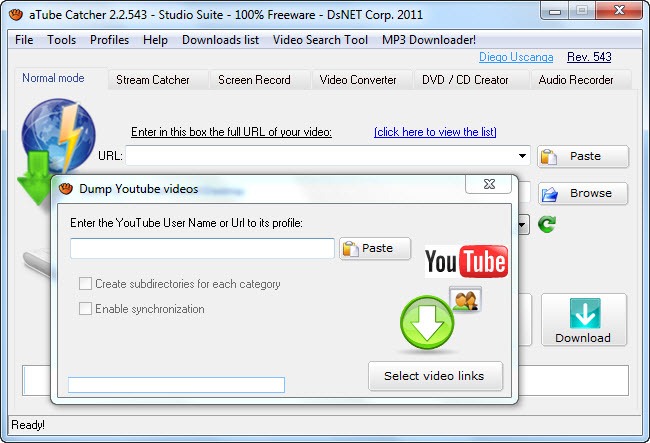Image resolution: width=650 pixels, height=443 pixels.
Task: Follow click here to view the list link
Action: [435, 132]
